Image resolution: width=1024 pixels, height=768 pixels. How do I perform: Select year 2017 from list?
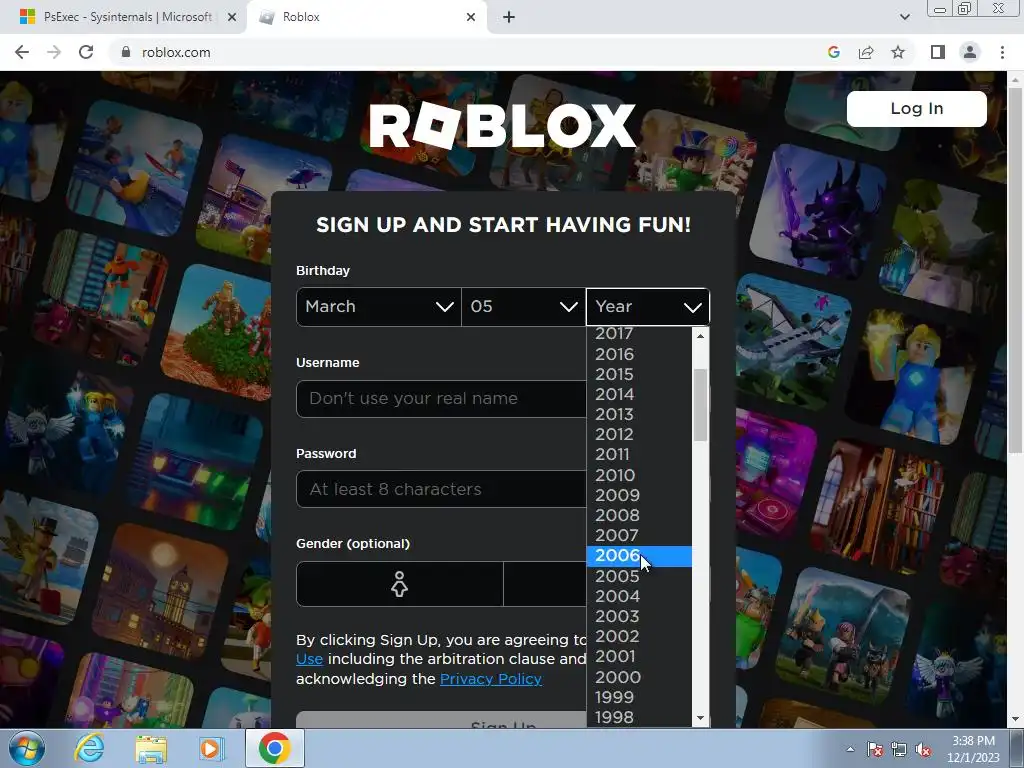point(639,334)
